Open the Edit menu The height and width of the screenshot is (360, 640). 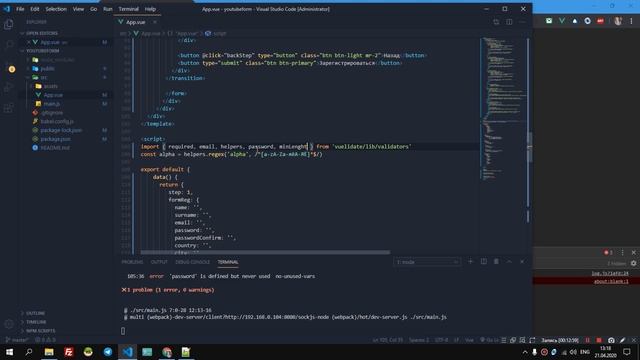(x=35, y=9)
